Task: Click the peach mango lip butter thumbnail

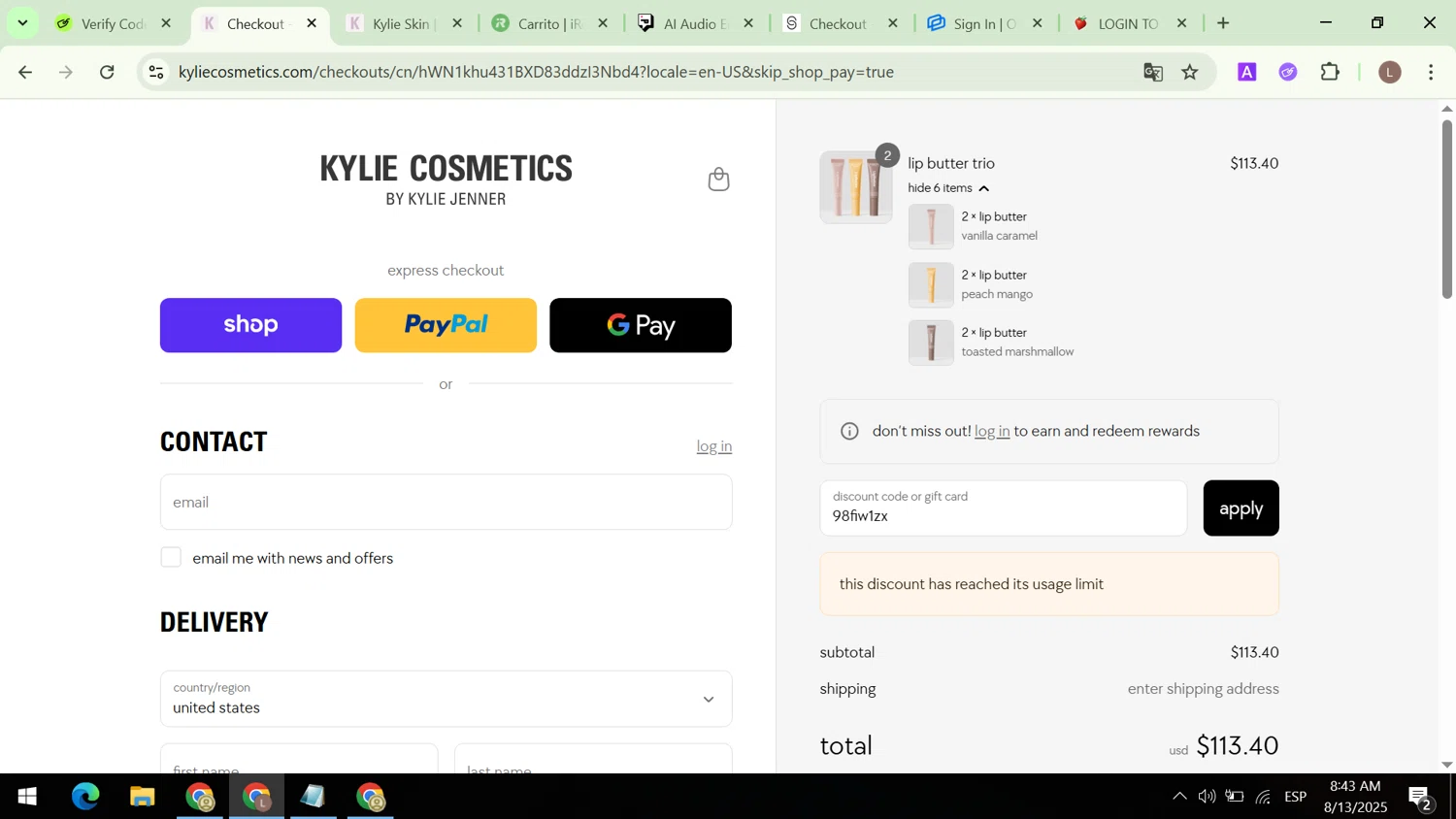Action: [931, 284]
